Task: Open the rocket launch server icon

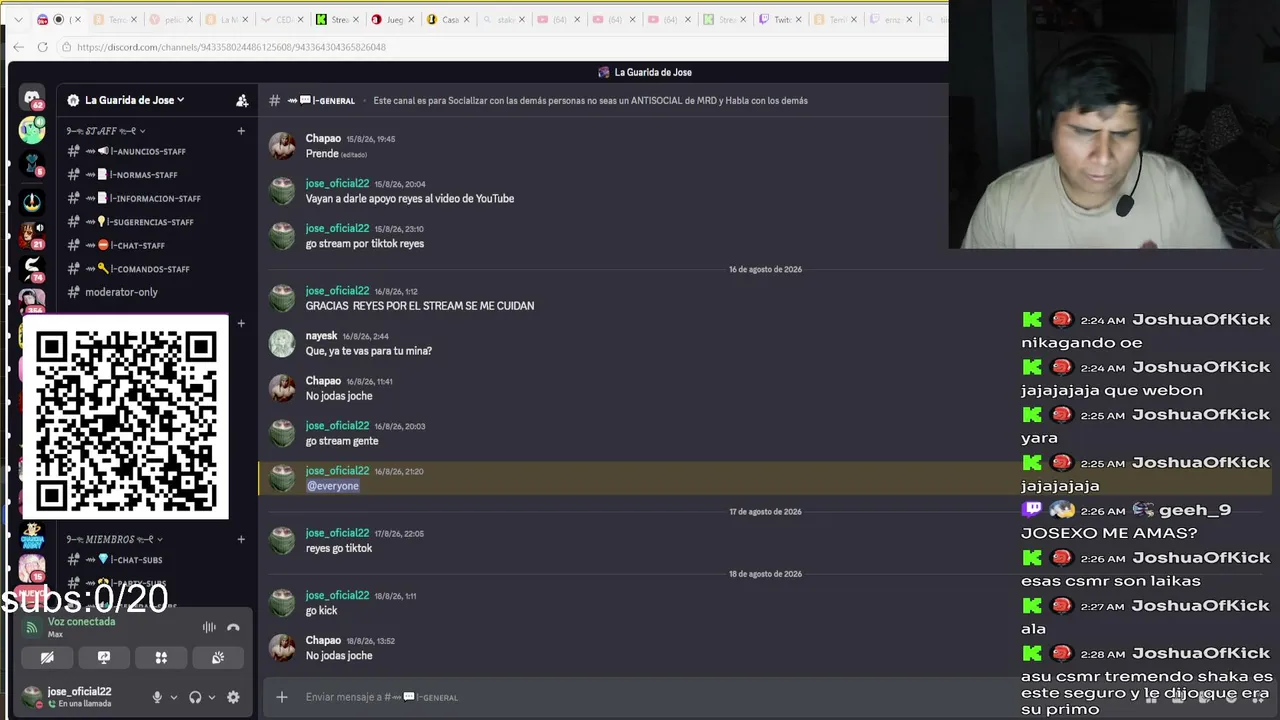Action: coord(32,202)
